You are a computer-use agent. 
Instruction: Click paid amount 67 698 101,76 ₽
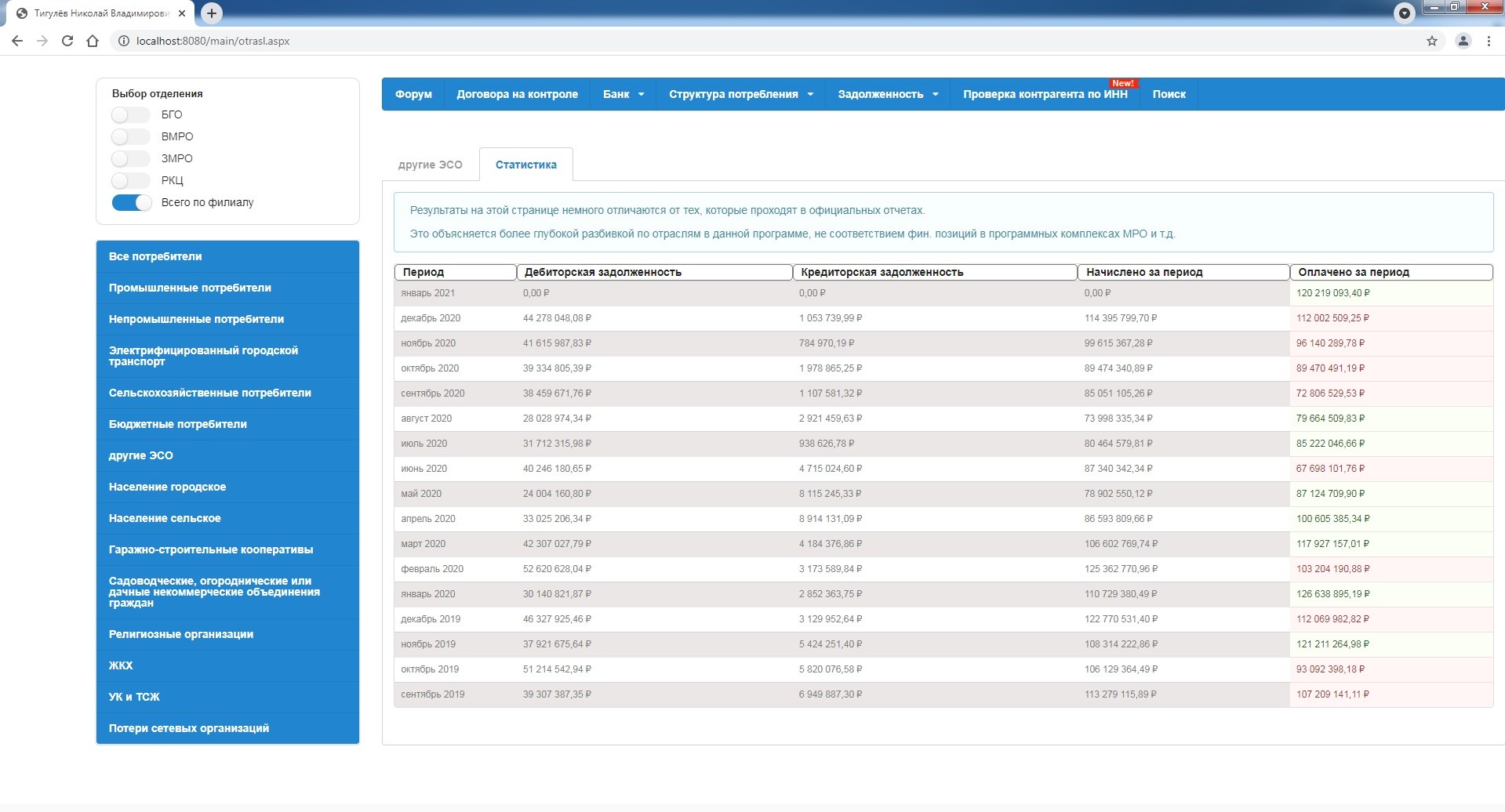click(x=1330, y=469)
